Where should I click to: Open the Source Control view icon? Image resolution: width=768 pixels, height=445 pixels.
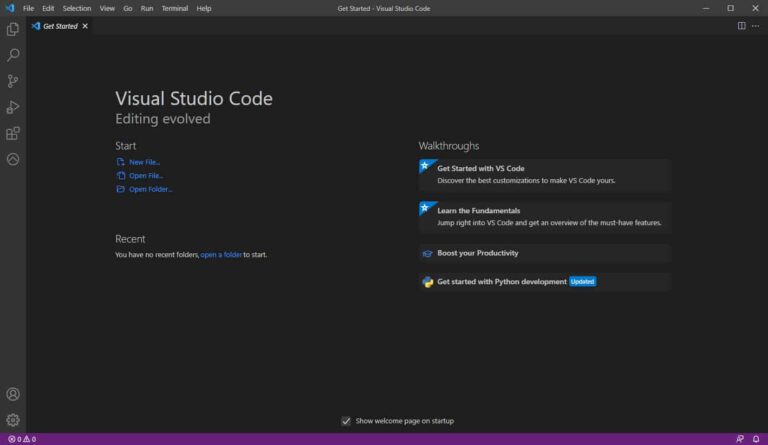coord(13,81)
